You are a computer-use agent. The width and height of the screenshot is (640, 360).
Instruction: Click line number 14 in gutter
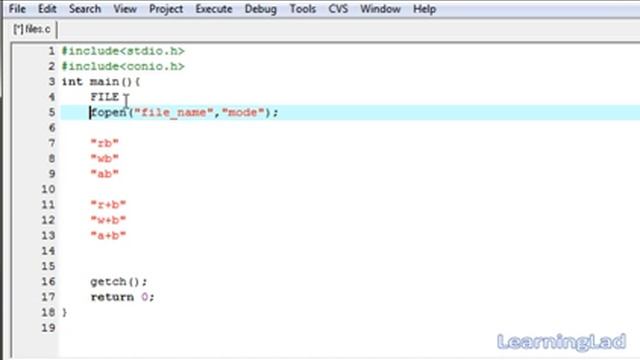coord(48,251)
